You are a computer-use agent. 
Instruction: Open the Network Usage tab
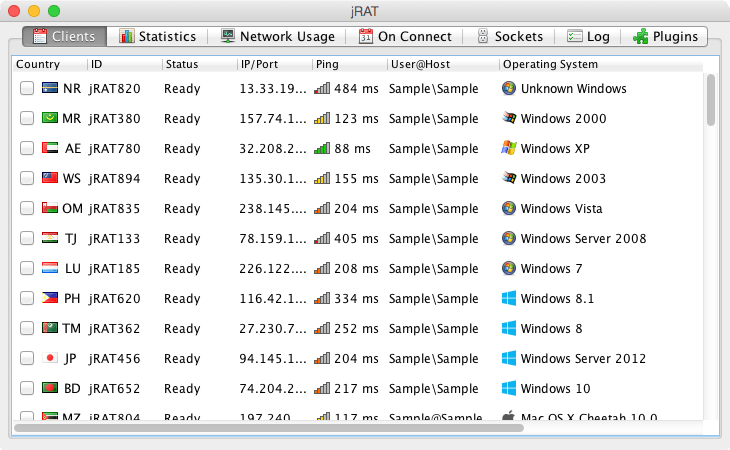click(x=278, y=36)
